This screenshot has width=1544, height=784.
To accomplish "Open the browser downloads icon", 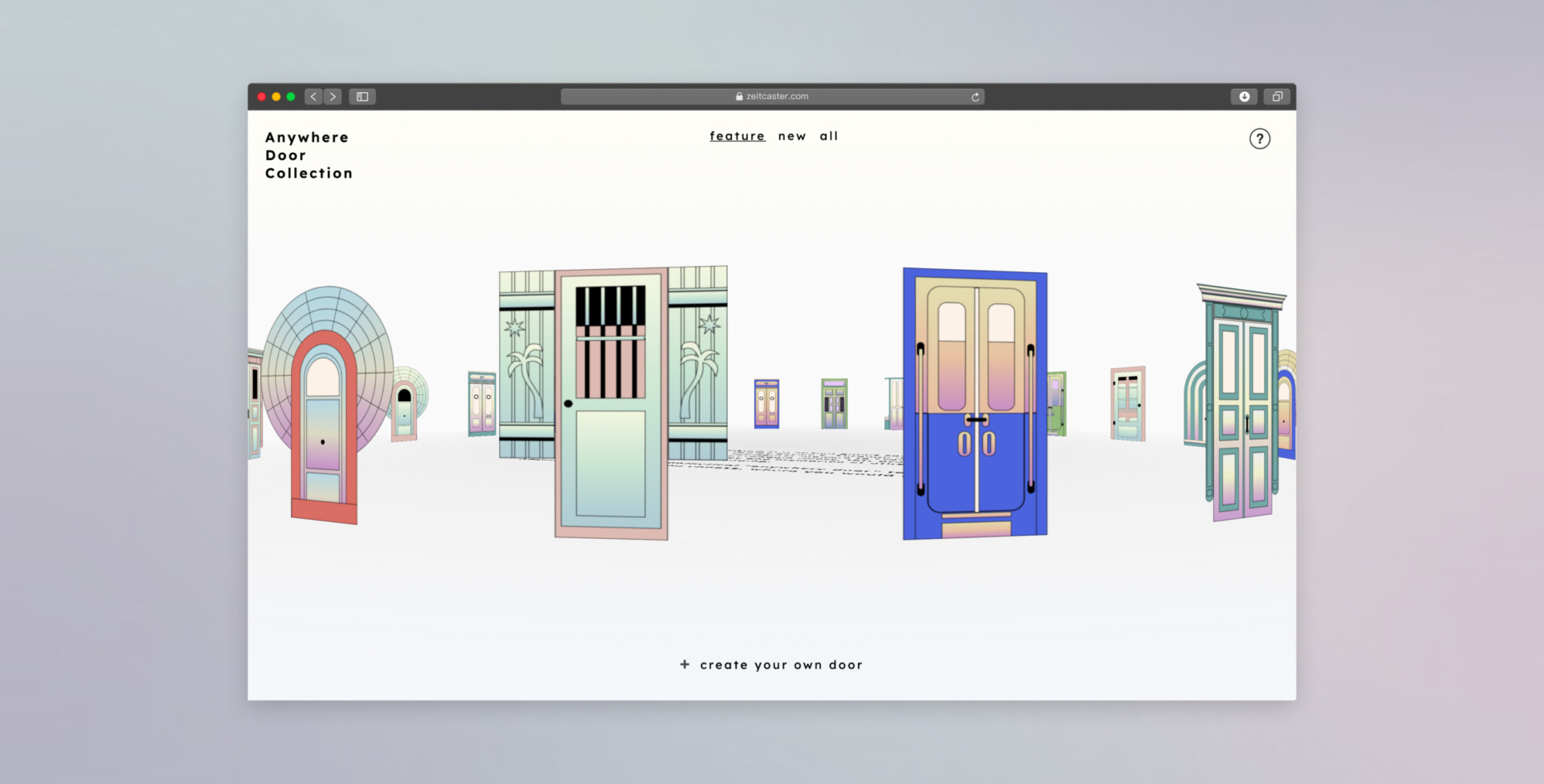I will 1244,96.
